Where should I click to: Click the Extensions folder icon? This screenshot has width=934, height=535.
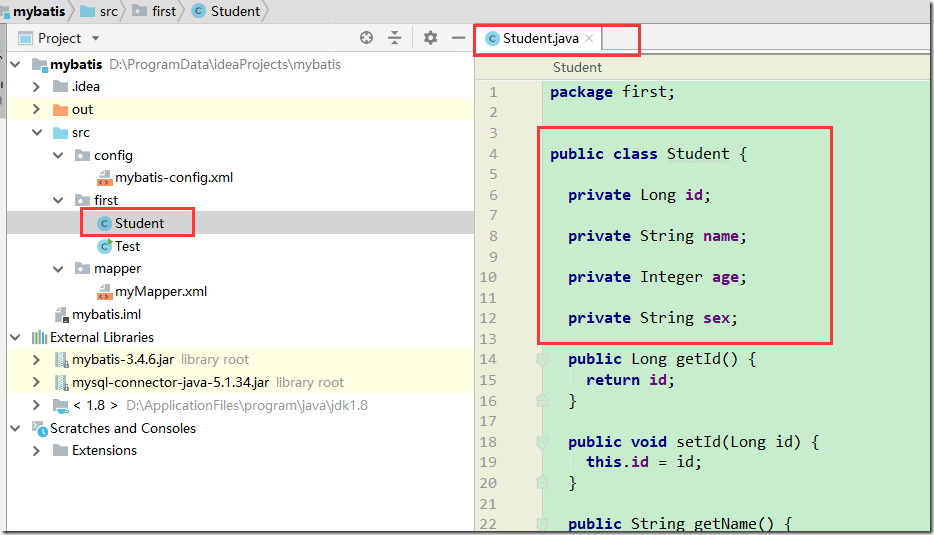[x=60, y=450]
